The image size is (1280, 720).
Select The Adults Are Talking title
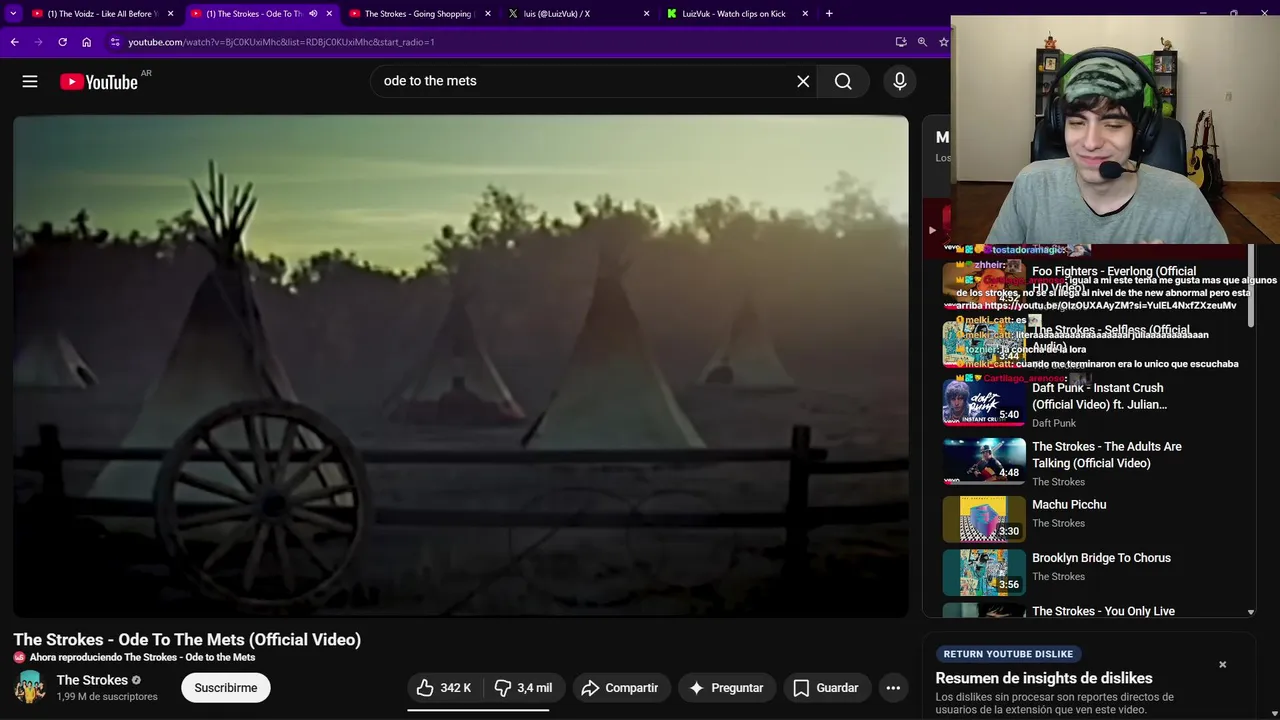pos(1107,455)
